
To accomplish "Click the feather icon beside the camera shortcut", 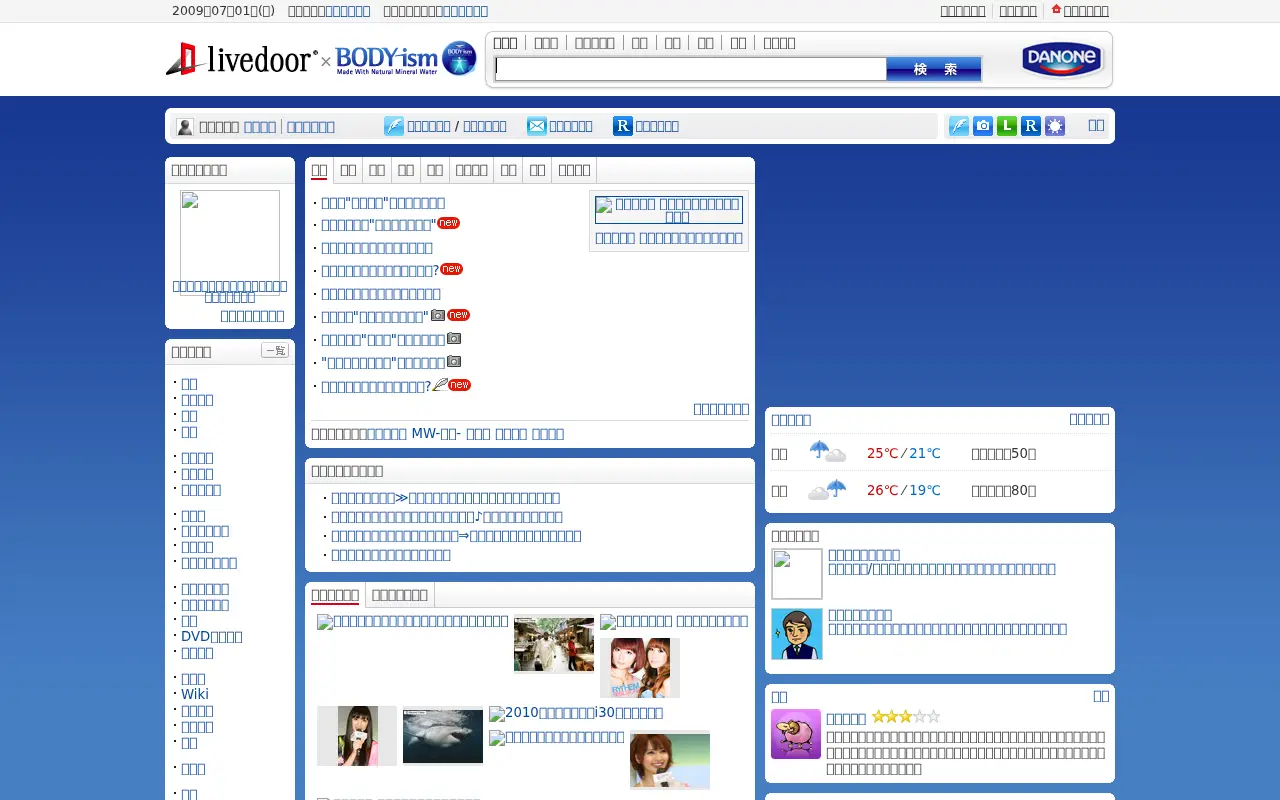I will pos(959,126).
